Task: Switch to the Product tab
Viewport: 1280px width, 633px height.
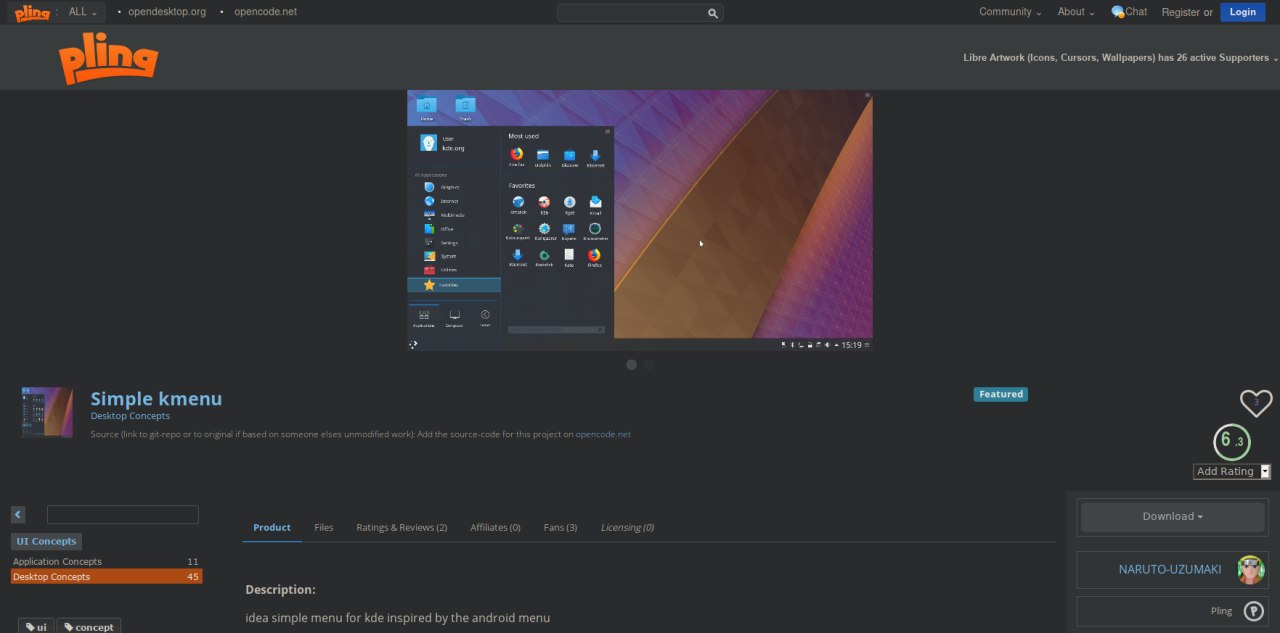Action: (x=272, y=527)
